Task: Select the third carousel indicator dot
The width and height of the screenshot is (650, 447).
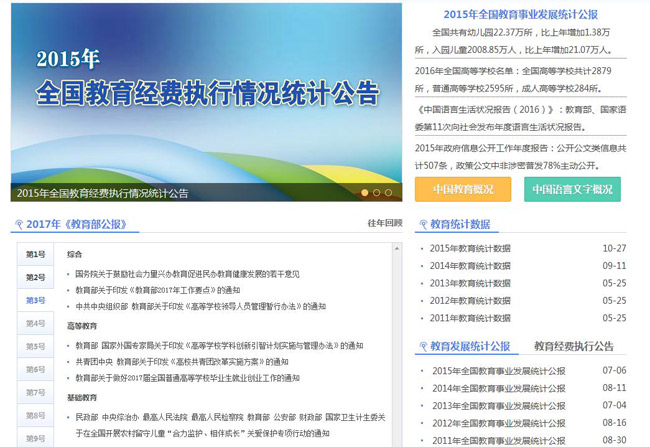Action: pos(390,192)
